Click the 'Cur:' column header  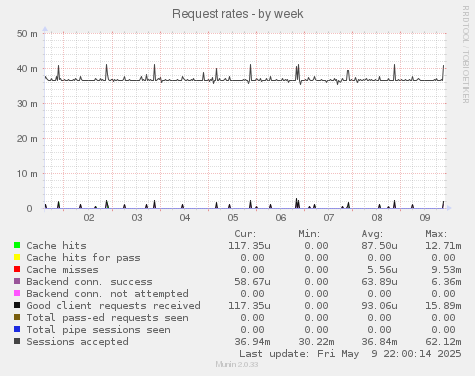(245, 234)
